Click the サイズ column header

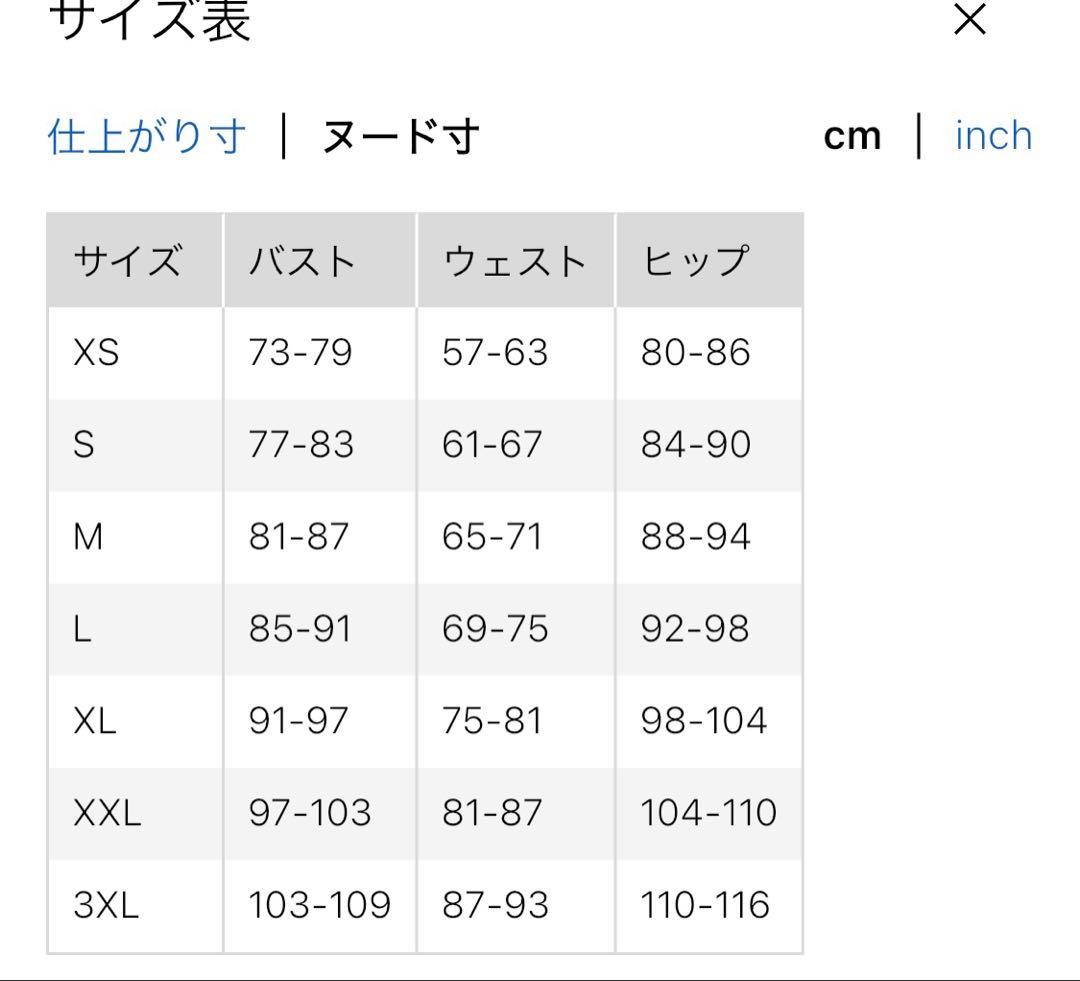point(127,261)
